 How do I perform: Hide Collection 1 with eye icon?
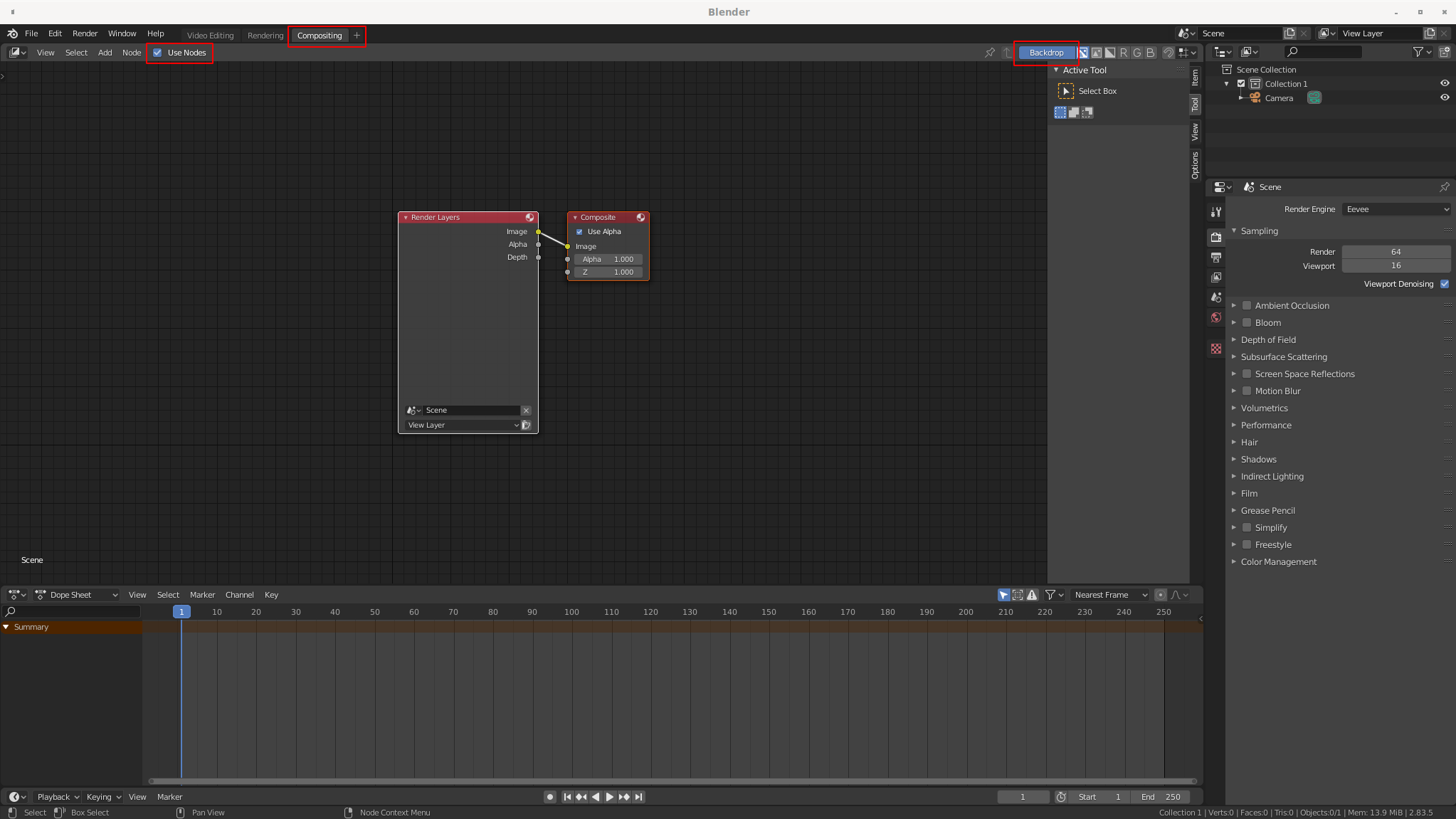pyautogui.click(x=1445, y=83)
